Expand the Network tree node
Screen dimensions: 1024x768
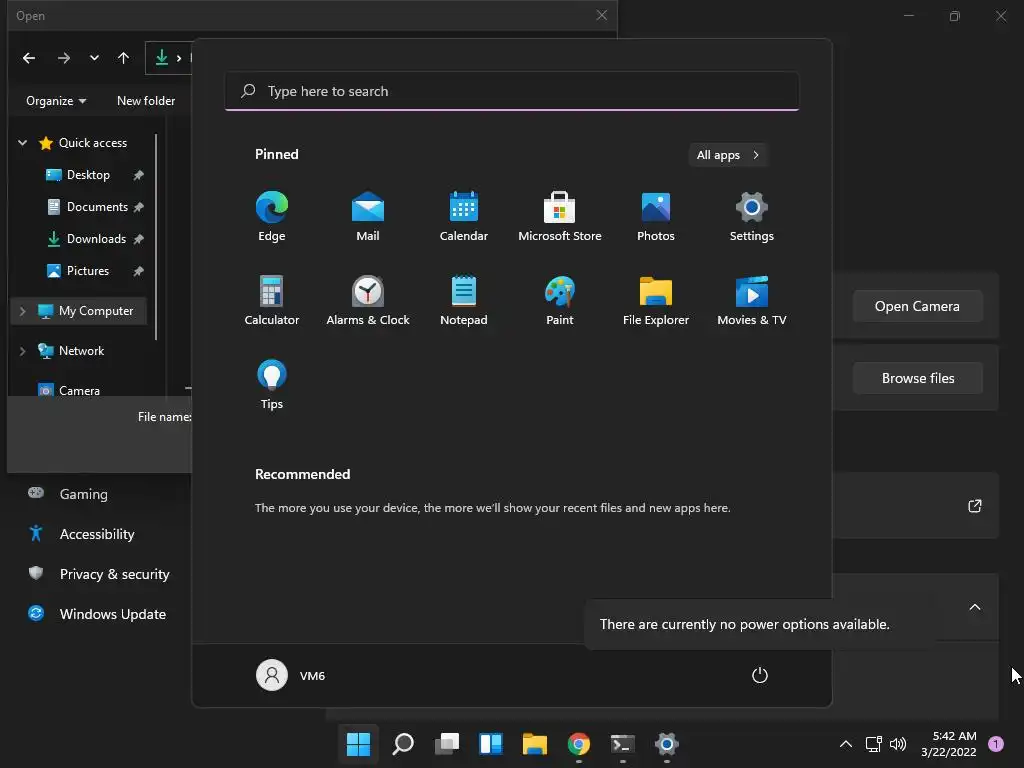point(22,351)
